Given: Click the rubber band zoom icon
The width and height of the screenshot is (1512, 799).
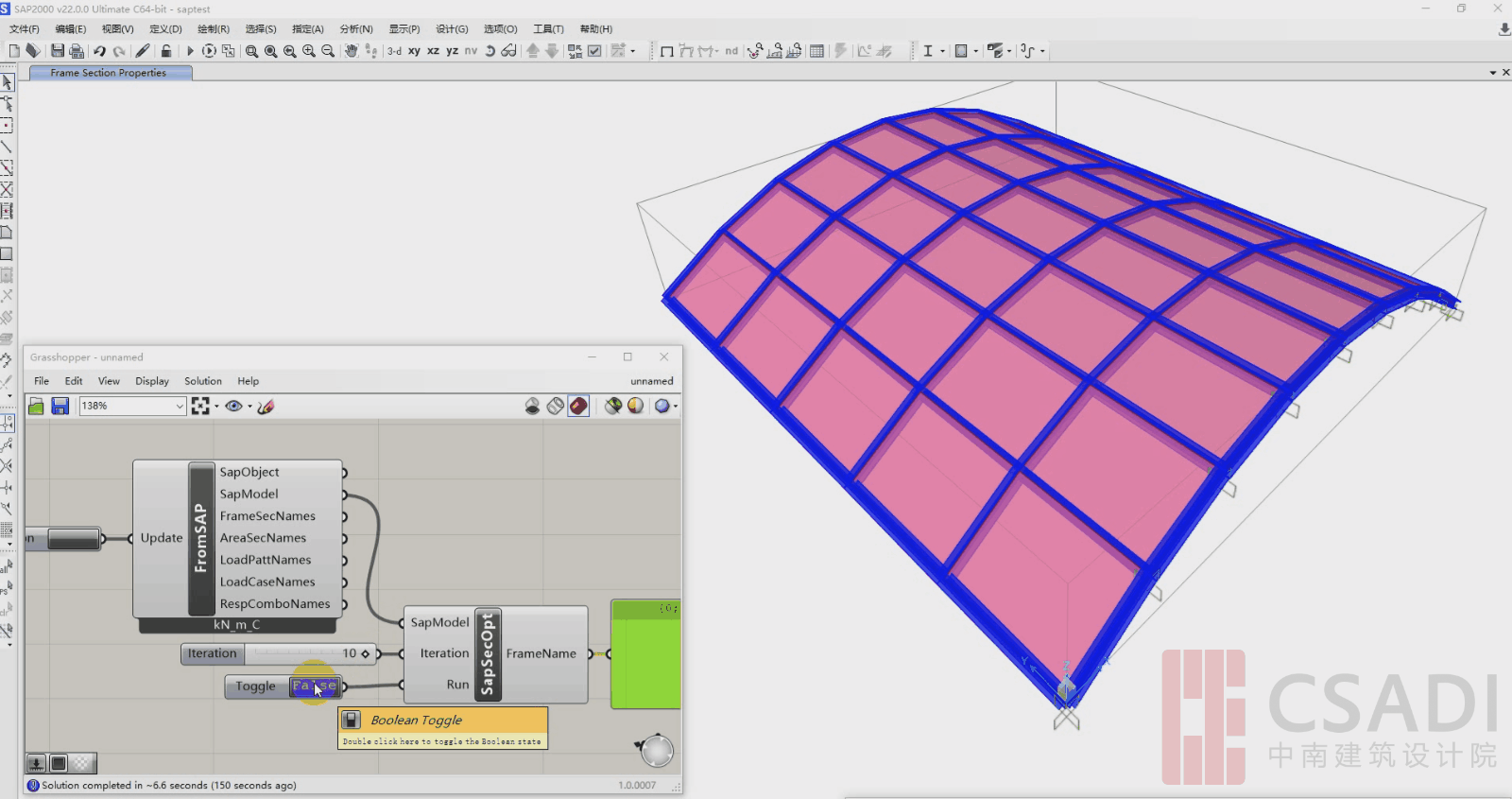Looking at the screenshot, I should 252,51.
